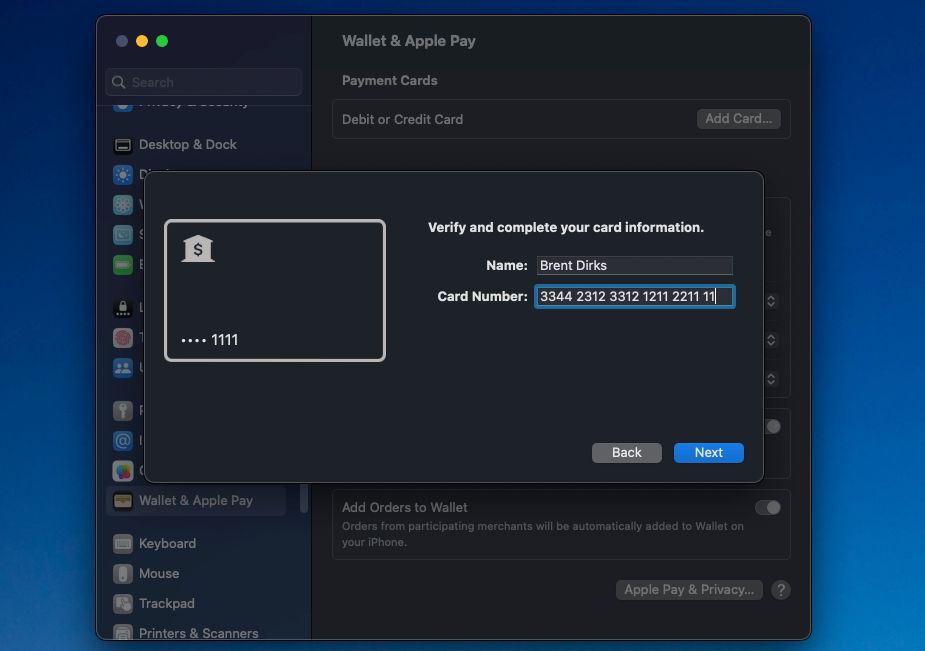Click the Users & Groups people icon
This screenshot has height=651, width=925.
click(x=123, y=368)
